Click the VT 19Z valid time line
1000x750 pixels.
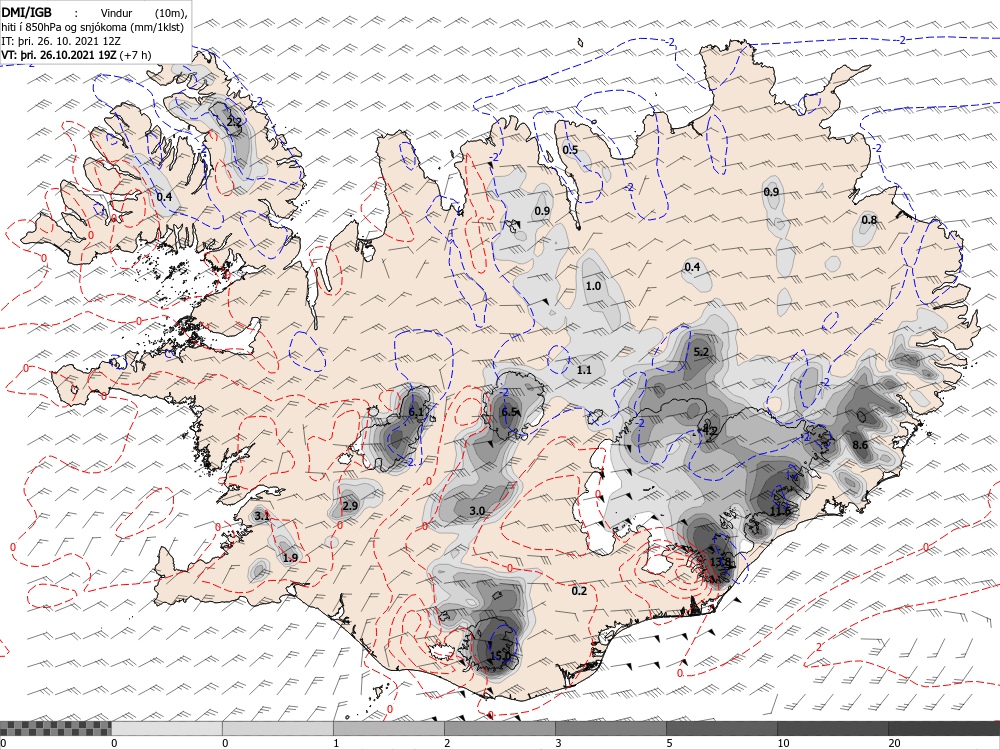[77, 55]
